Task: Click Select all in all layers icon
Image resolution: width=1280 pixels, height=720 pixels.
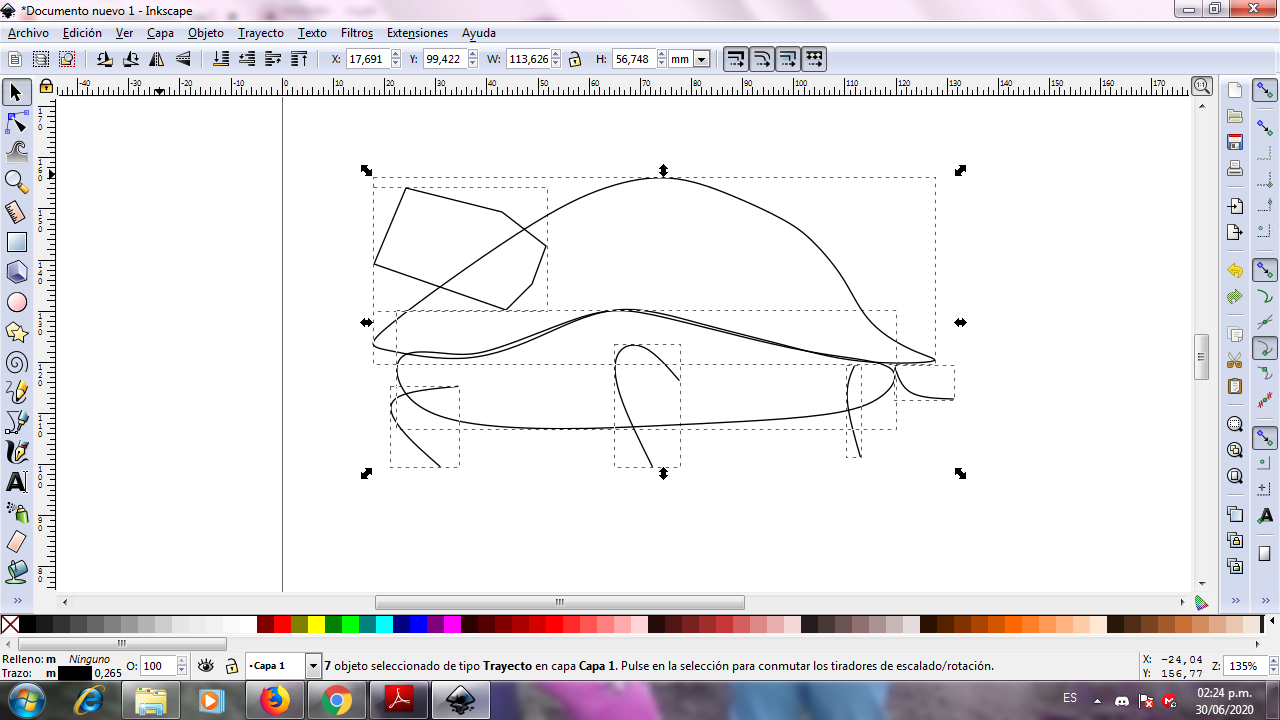Action: pyautogui.click(x=41, y=59)
